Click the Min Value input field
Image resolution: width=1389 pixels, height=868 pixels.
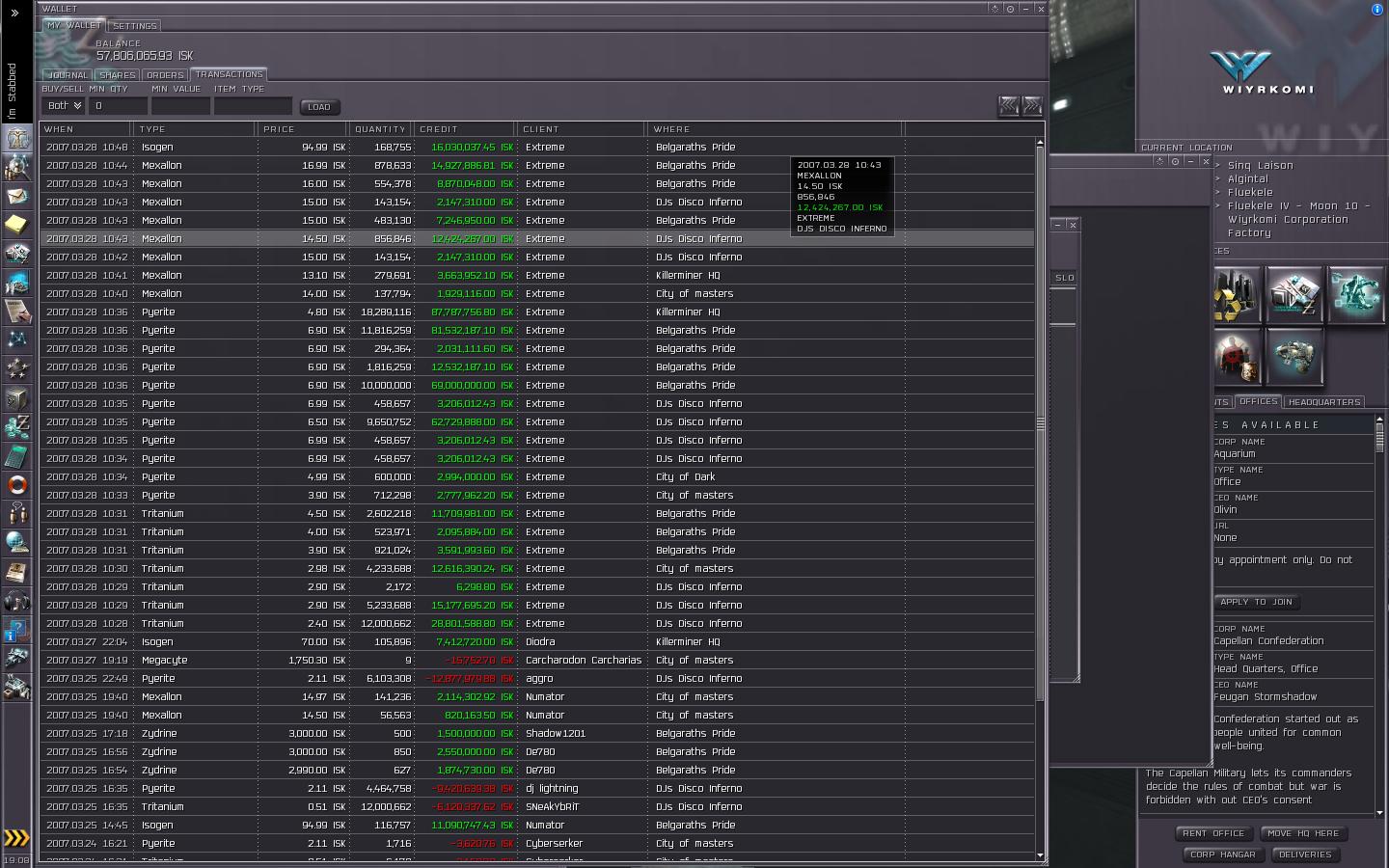click(180, 106)
